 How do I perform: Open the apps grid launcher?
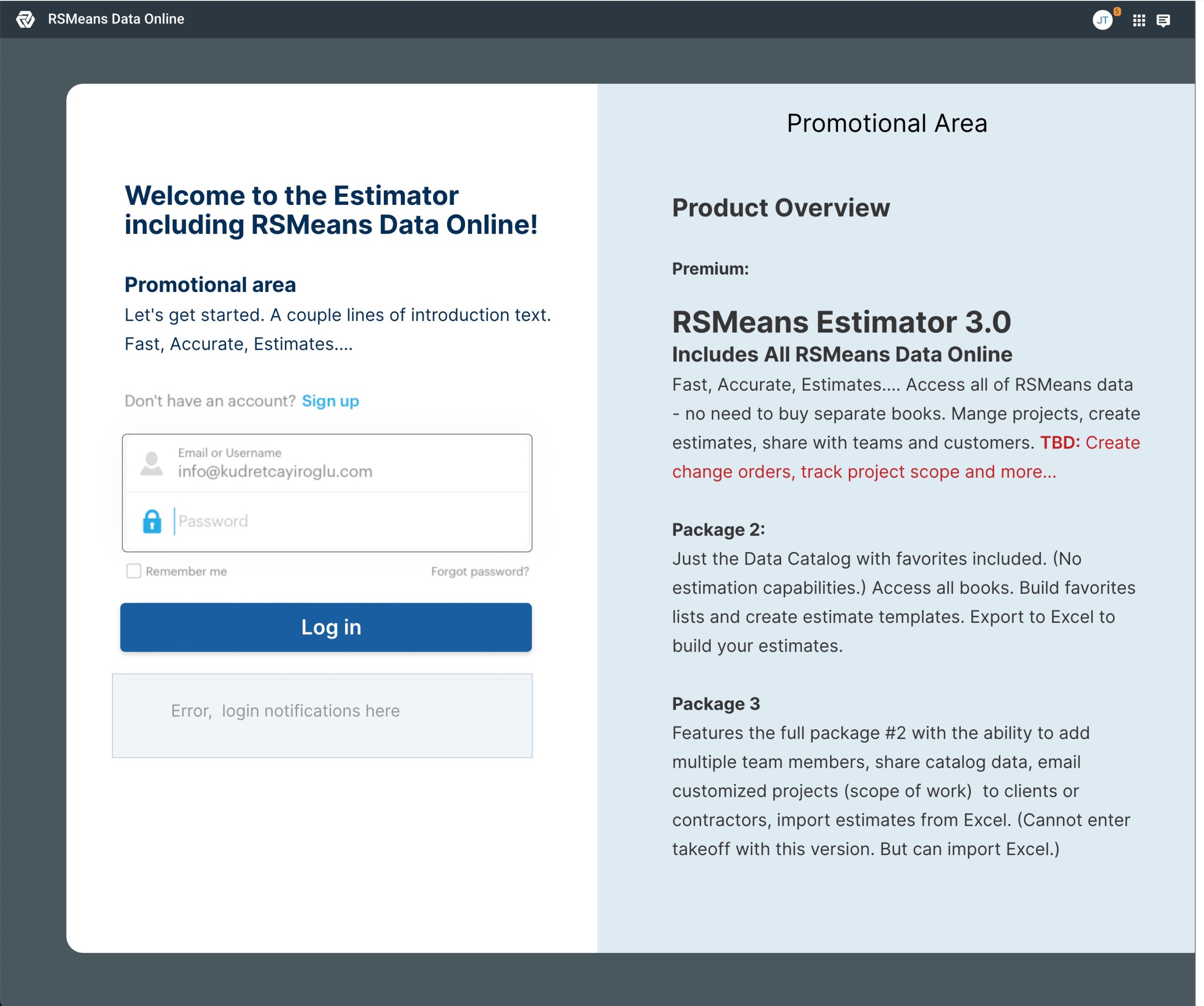point(1139,21)
